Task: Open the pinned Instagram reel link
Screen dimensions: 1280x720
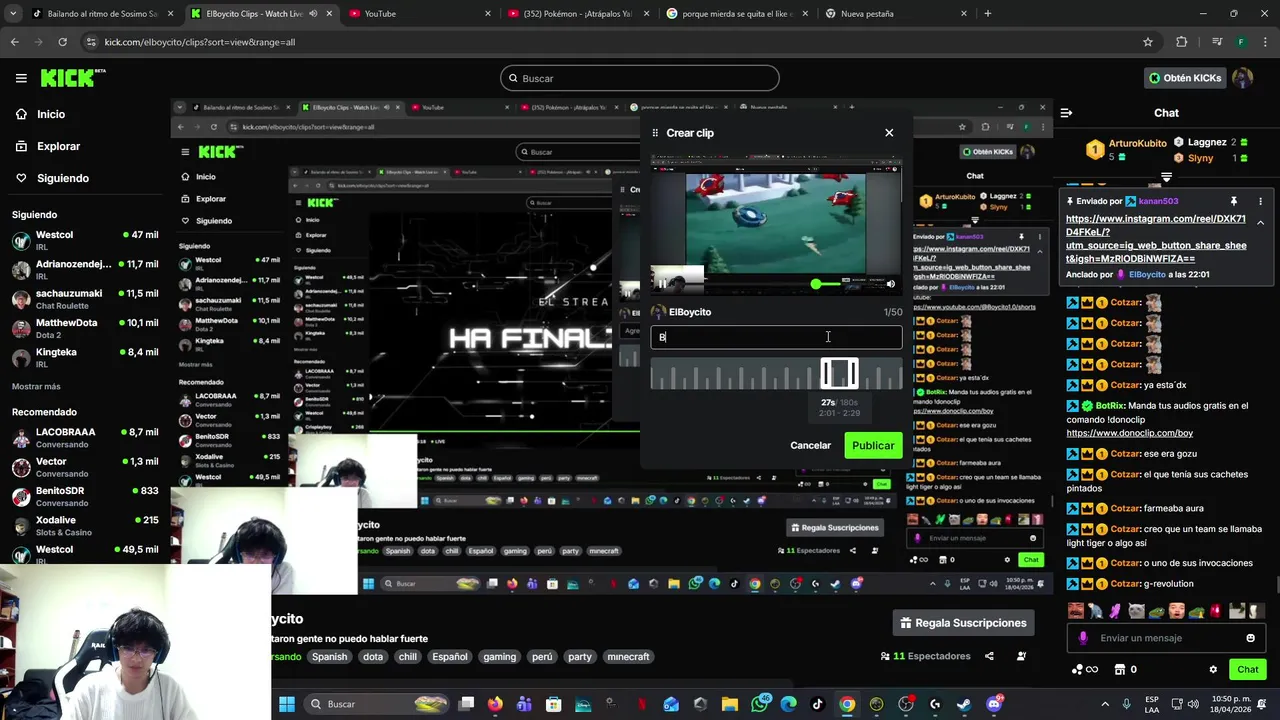Action: click(x=1156, y=239)
